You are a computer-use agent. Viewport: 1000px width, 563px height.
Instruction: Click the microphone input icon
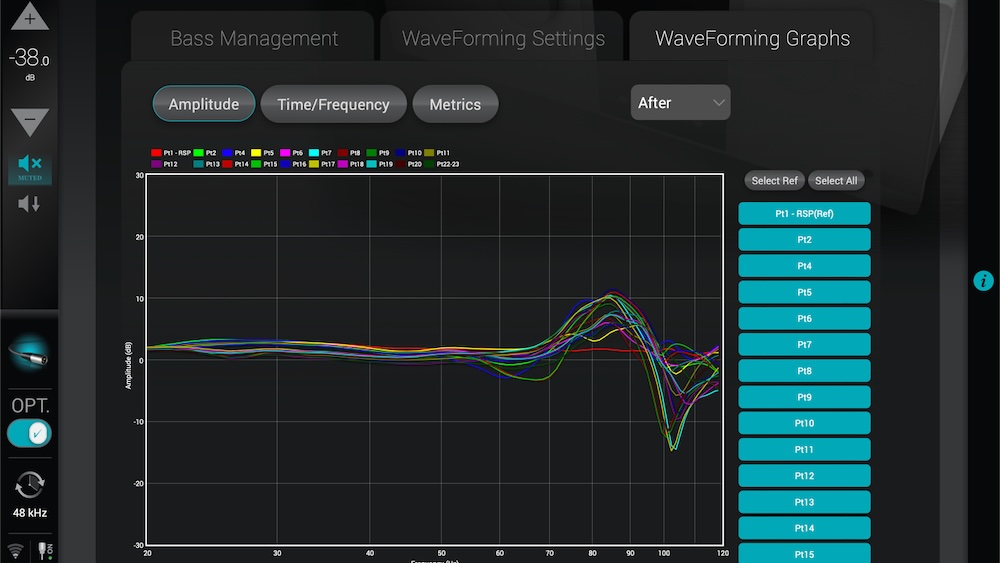coord(29,354)
